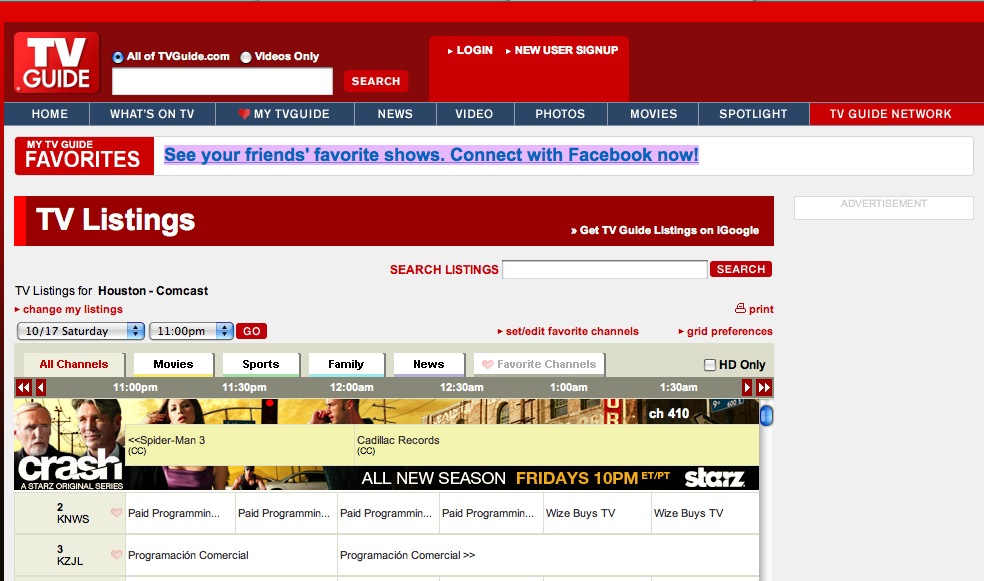The height and width of the screenshot is (581, 984).
Task: Click the MY TV GUIDE FAVORITES badge
Action: 84,156
